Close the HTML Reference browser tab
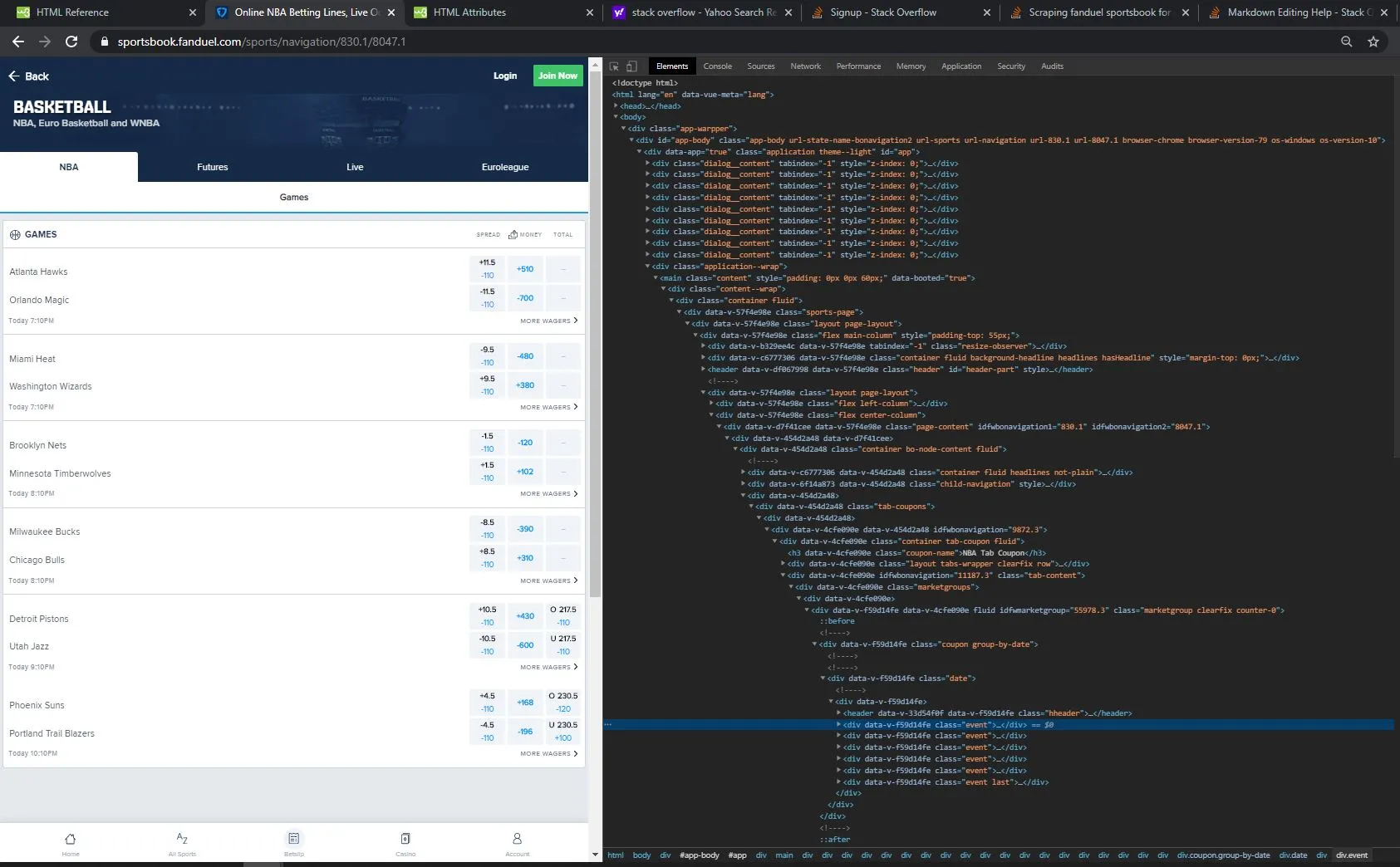The width and height of the screenshot is (1400, 867). [193, 12]
